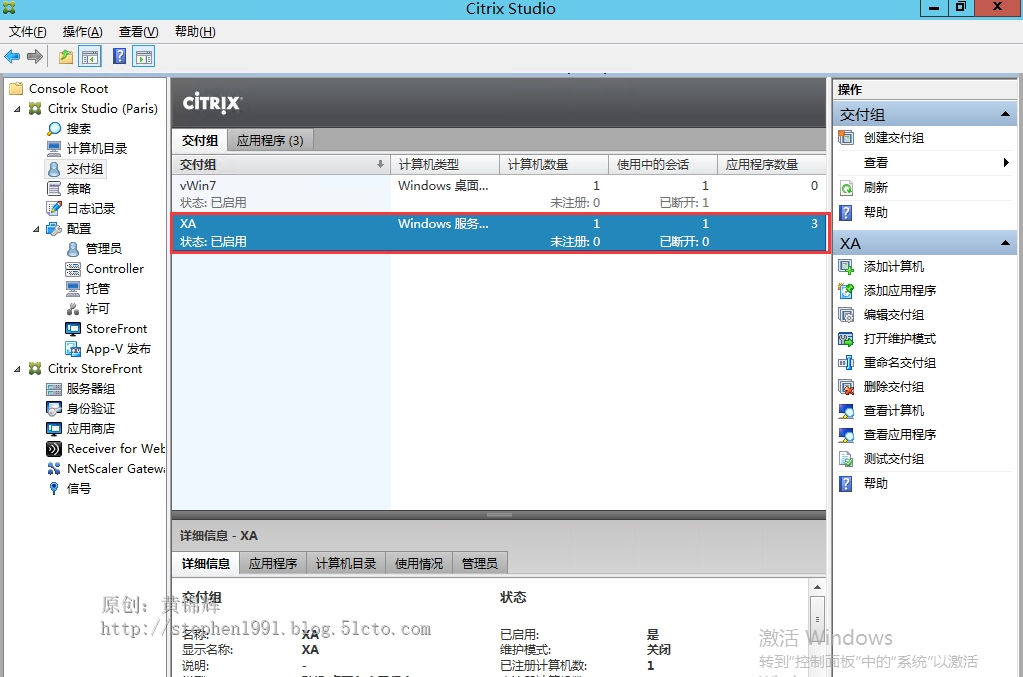Select StoreFront under 配置
Viewport: 1023px width, 677px height.
(116, 329)
